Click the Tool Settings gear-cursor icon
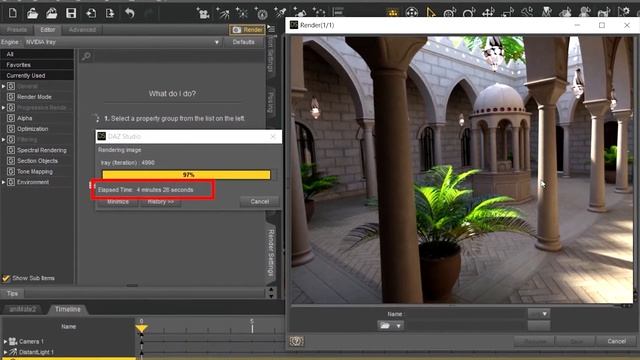Screen dimensions: 640x360 pyautogui.click(x=624, y=13)
